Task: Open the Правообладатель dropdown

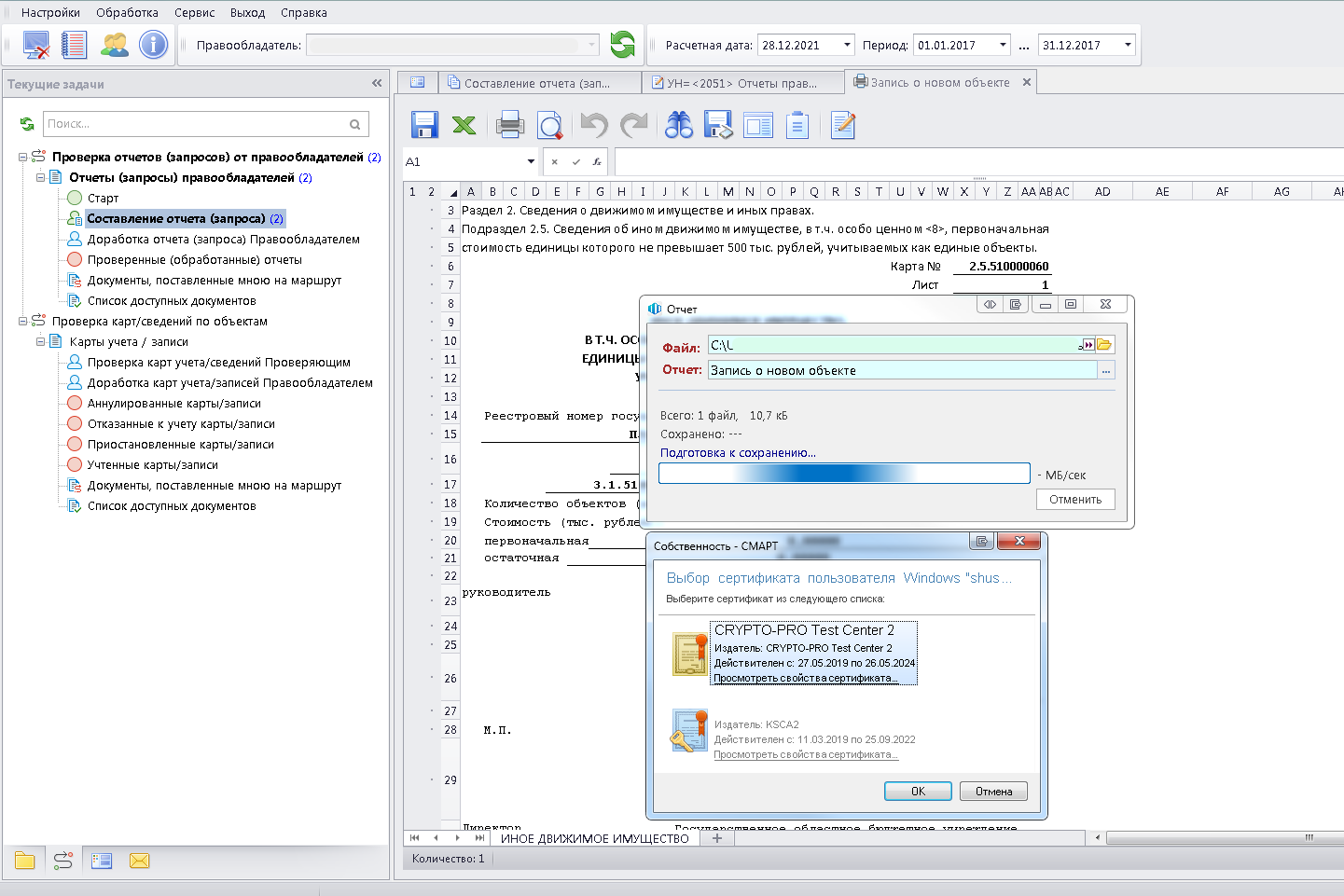Action: click(591, 45)
